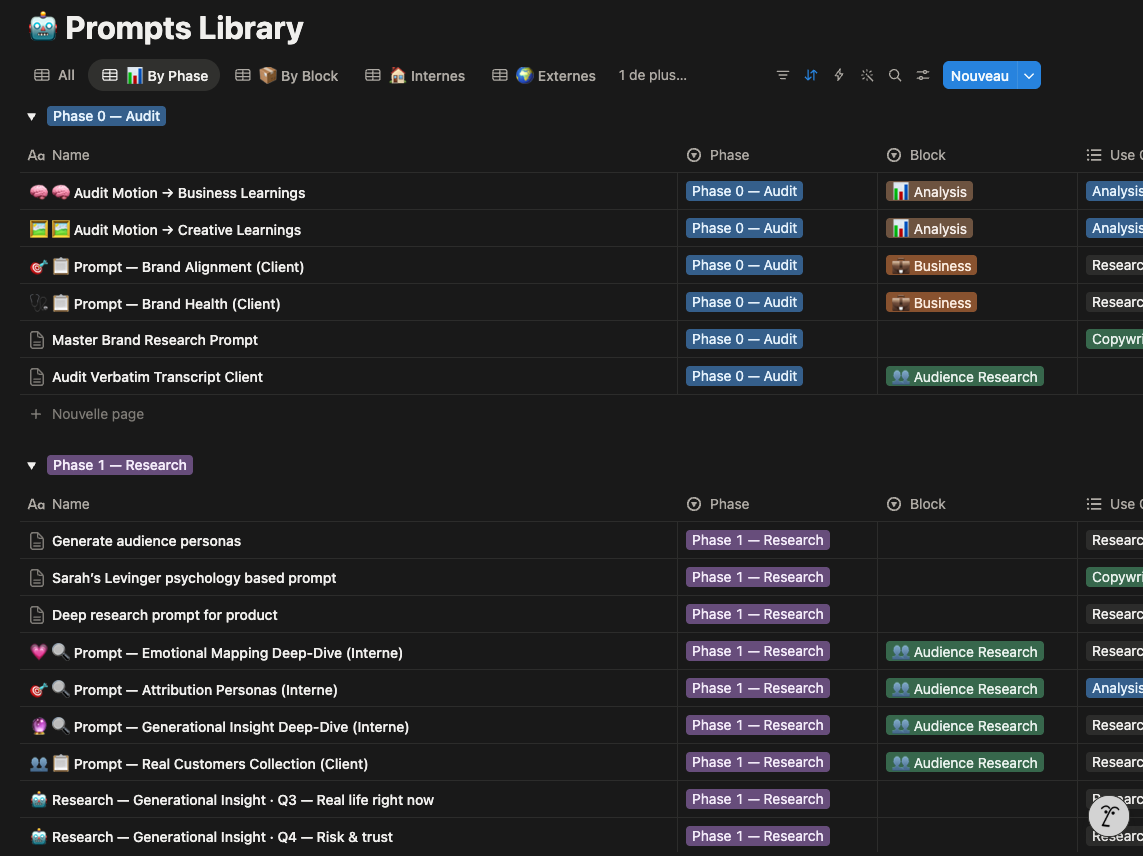
Task: Click the Phase 1 — Research group tag
Action: pos(120,465)
